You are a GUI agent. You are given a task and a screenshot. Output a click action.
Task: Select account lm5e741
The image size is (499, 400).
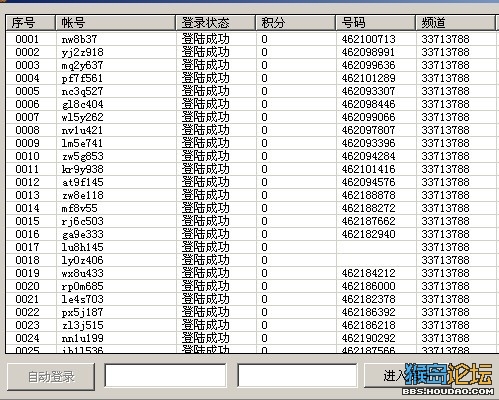point(82,143)
